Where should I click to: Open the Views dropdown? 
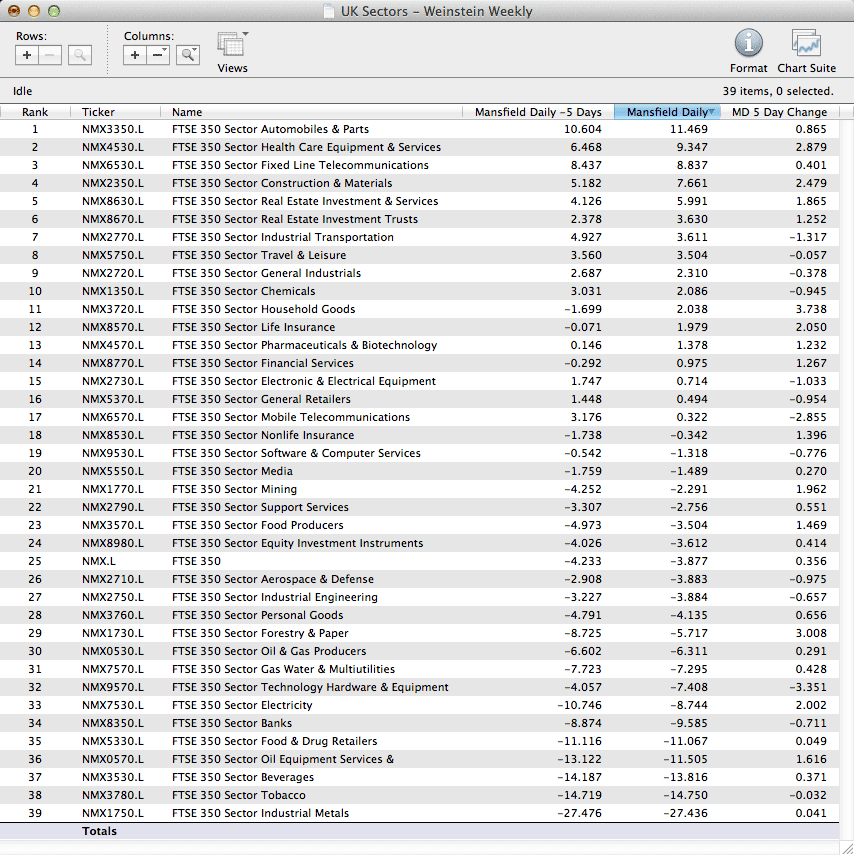point(232,47)
